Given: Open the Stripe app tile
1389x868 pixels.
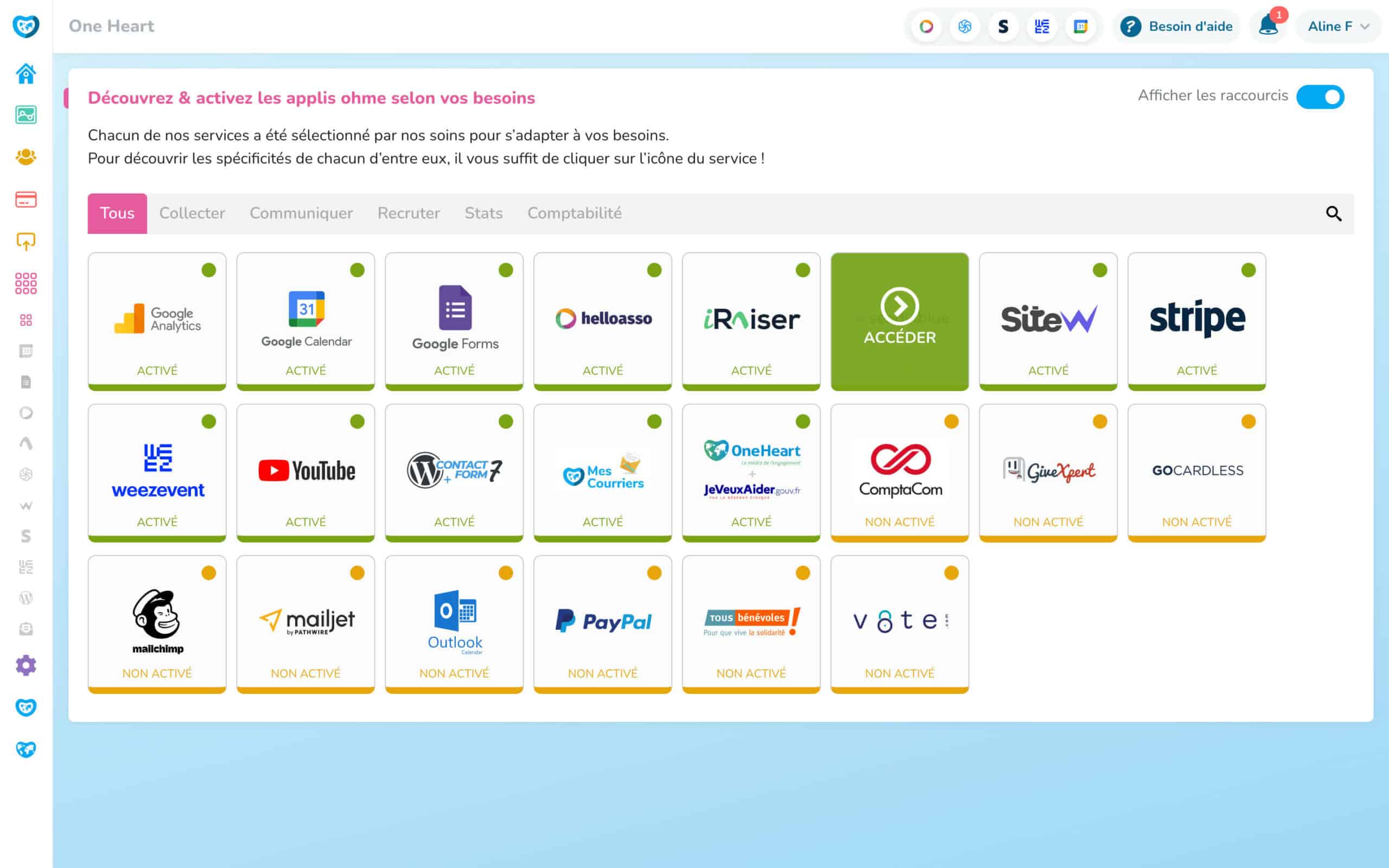Looking at the screenshot, I should tap(1196, 321).
